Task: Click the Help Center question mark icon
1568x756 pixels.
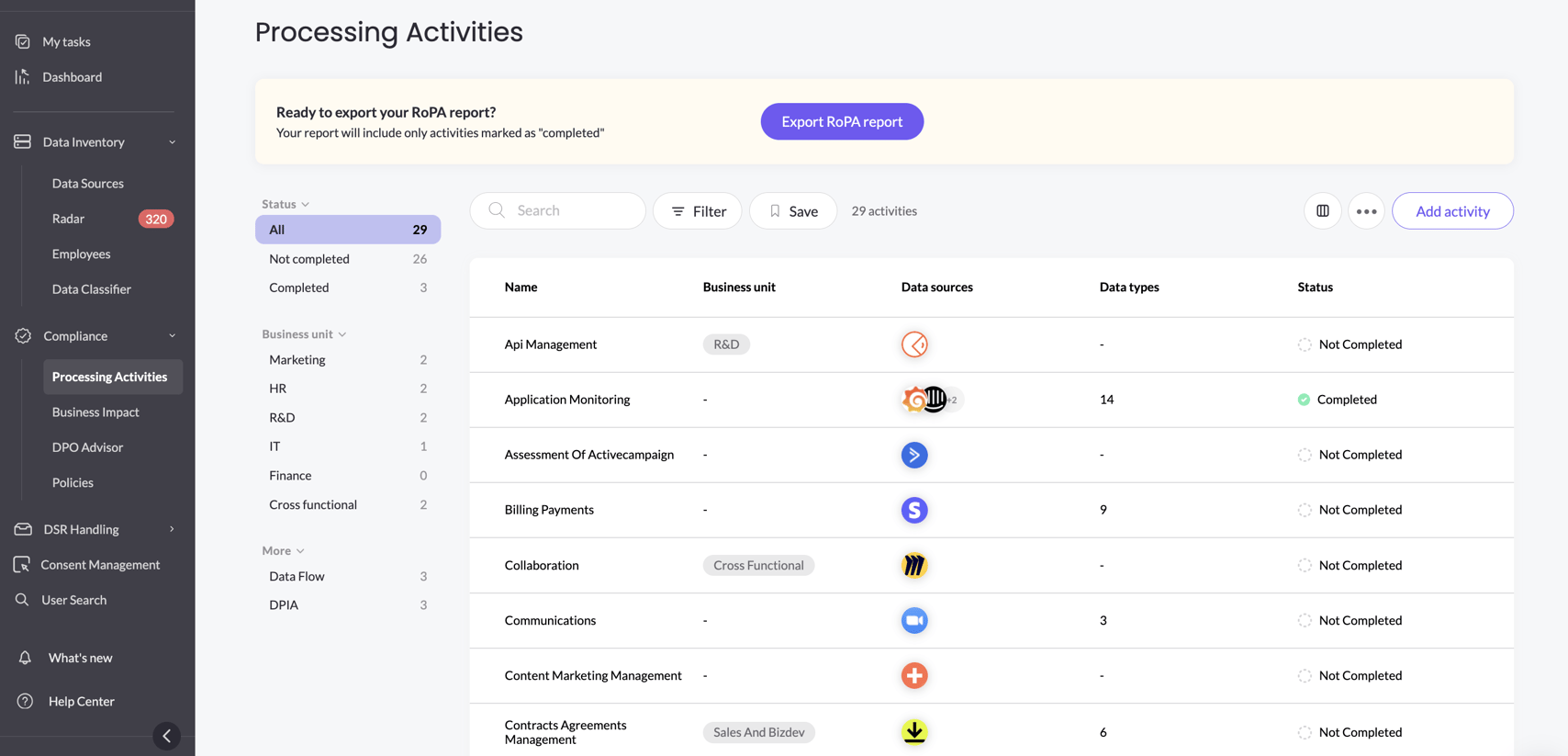Action: [25, 701]
